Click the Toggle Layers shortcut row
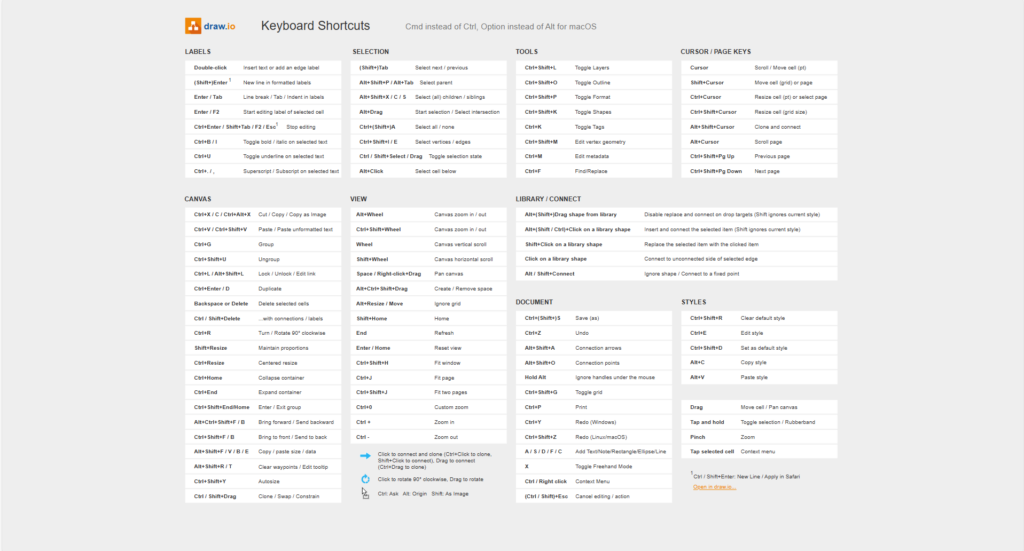This screenshot has height=551, width=1024. [x=592, y=67]
